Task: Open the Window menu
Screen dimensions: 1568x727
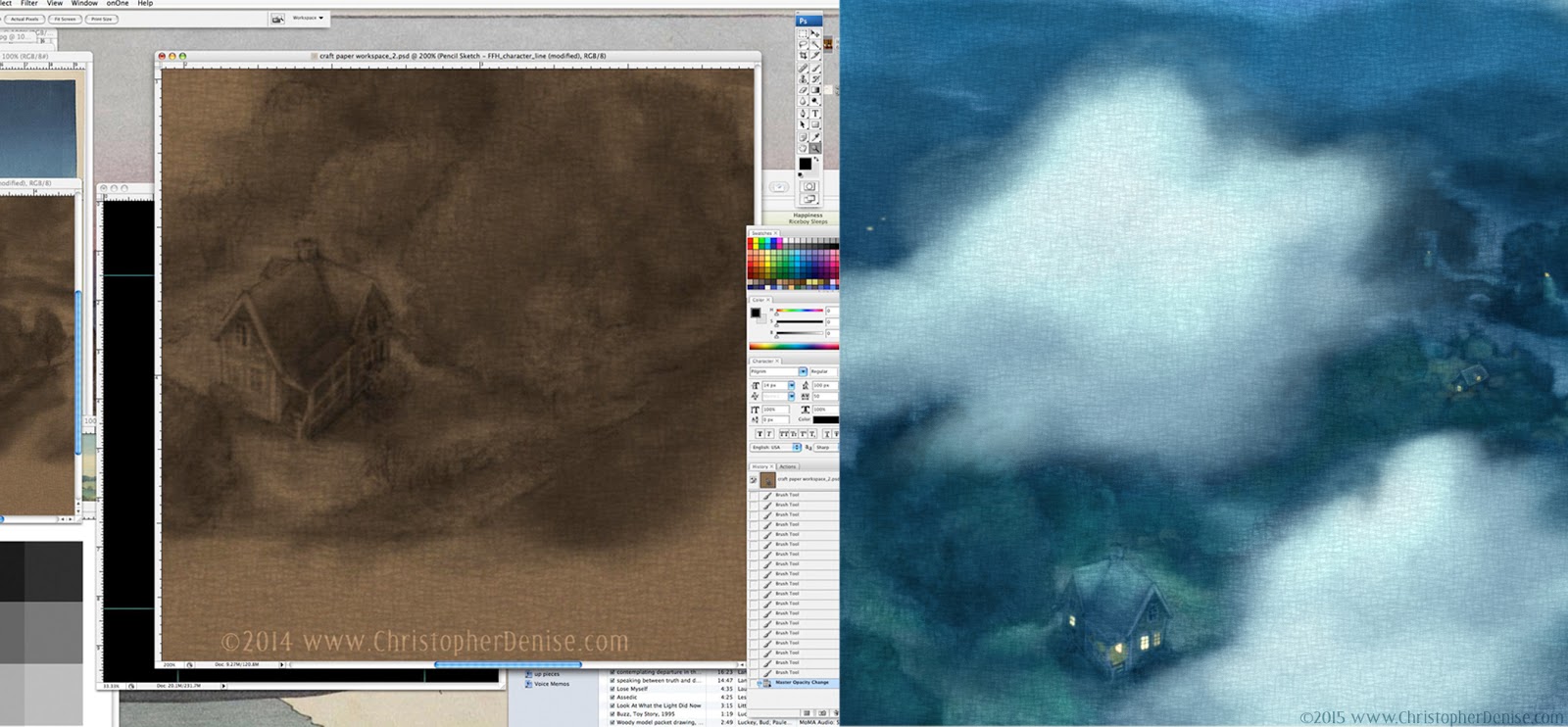Action: 84,4
